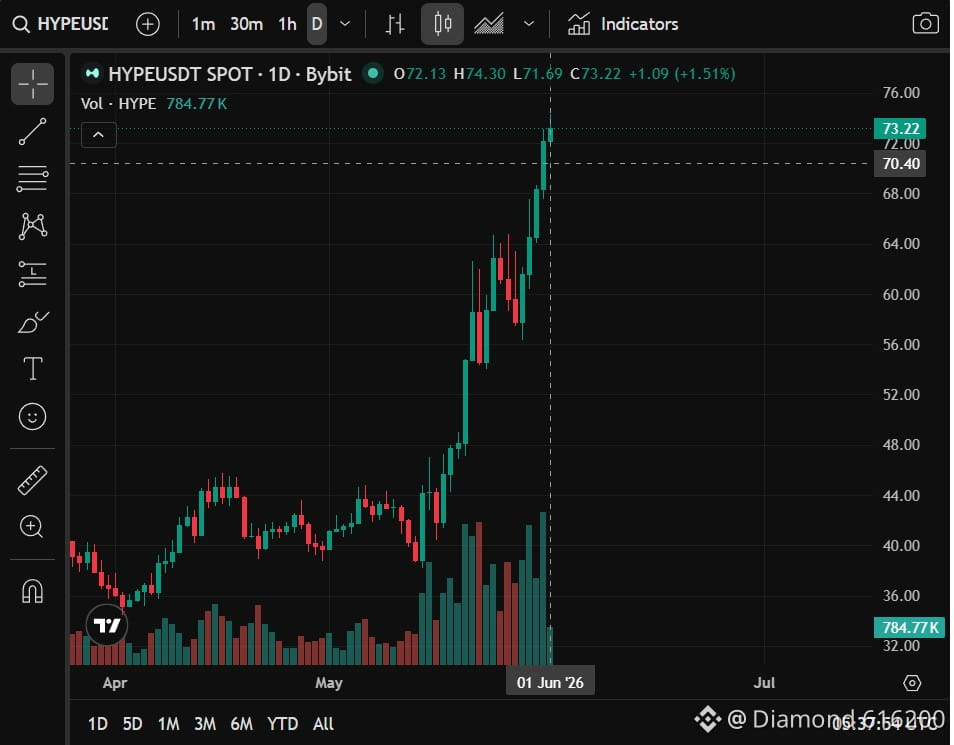Select the ruler measure tool
This screenshot has height=745, width=954.
point(32,480)
